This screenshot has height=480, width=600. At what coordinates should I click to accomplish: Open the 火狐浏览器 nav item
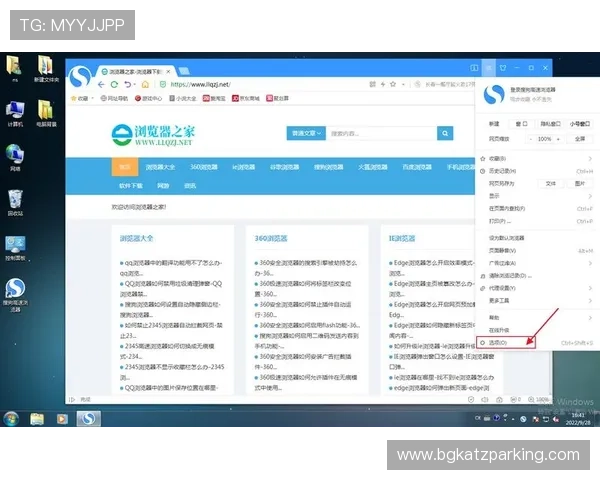click(373, 167)
